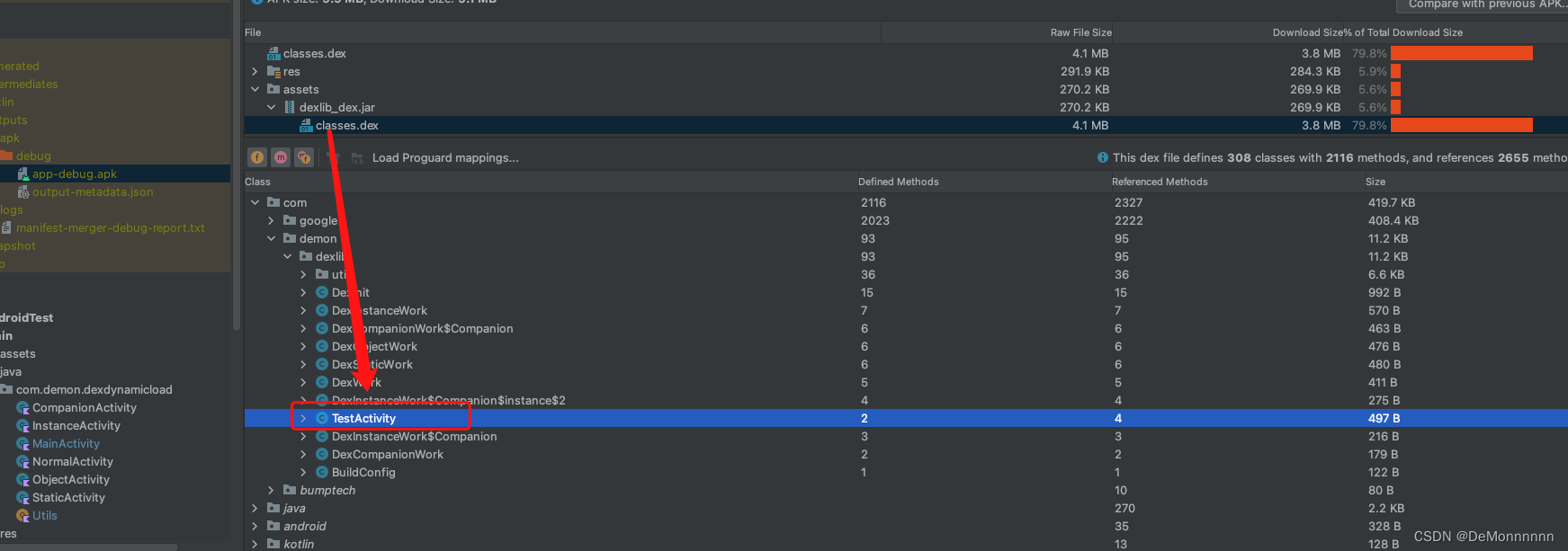Screen dimensions: 1568x551
Task: Click the dexlib_dex.jar archive icon
Action: click(x=290, y=108)
